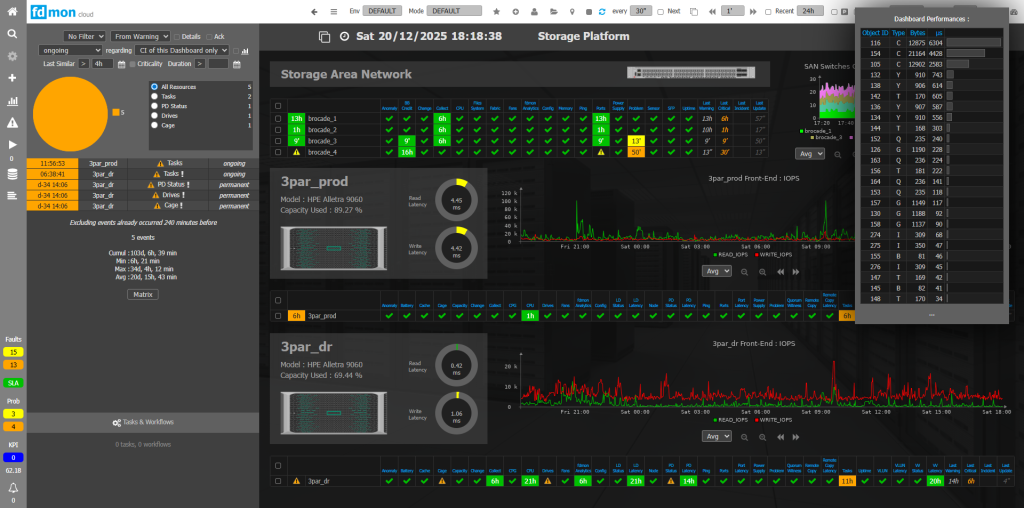Click the green SLA badge in the sidebar
This screenshot has height=508, width=1024.
coord(13,383)
